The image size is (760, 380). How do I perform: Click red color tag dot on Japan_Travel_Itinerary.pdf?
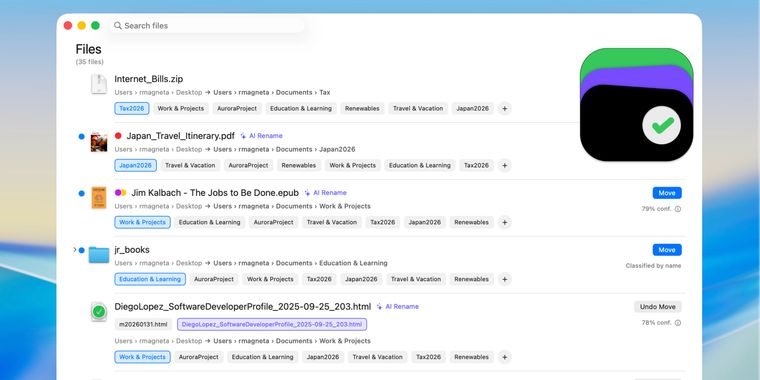118,136
